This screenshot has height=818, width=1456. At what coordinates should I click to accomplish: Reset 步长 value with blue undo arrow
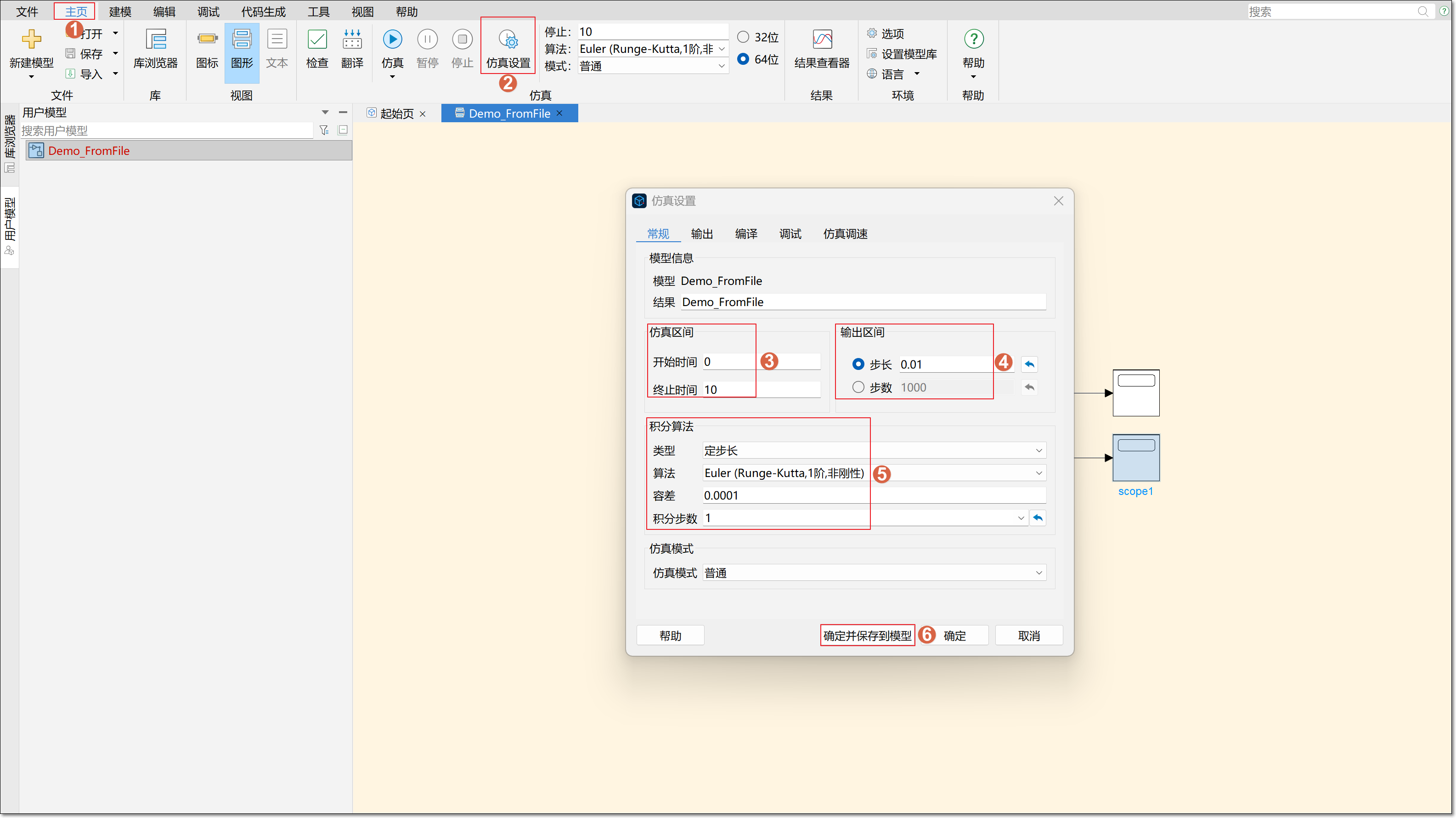coord(1029,364)
